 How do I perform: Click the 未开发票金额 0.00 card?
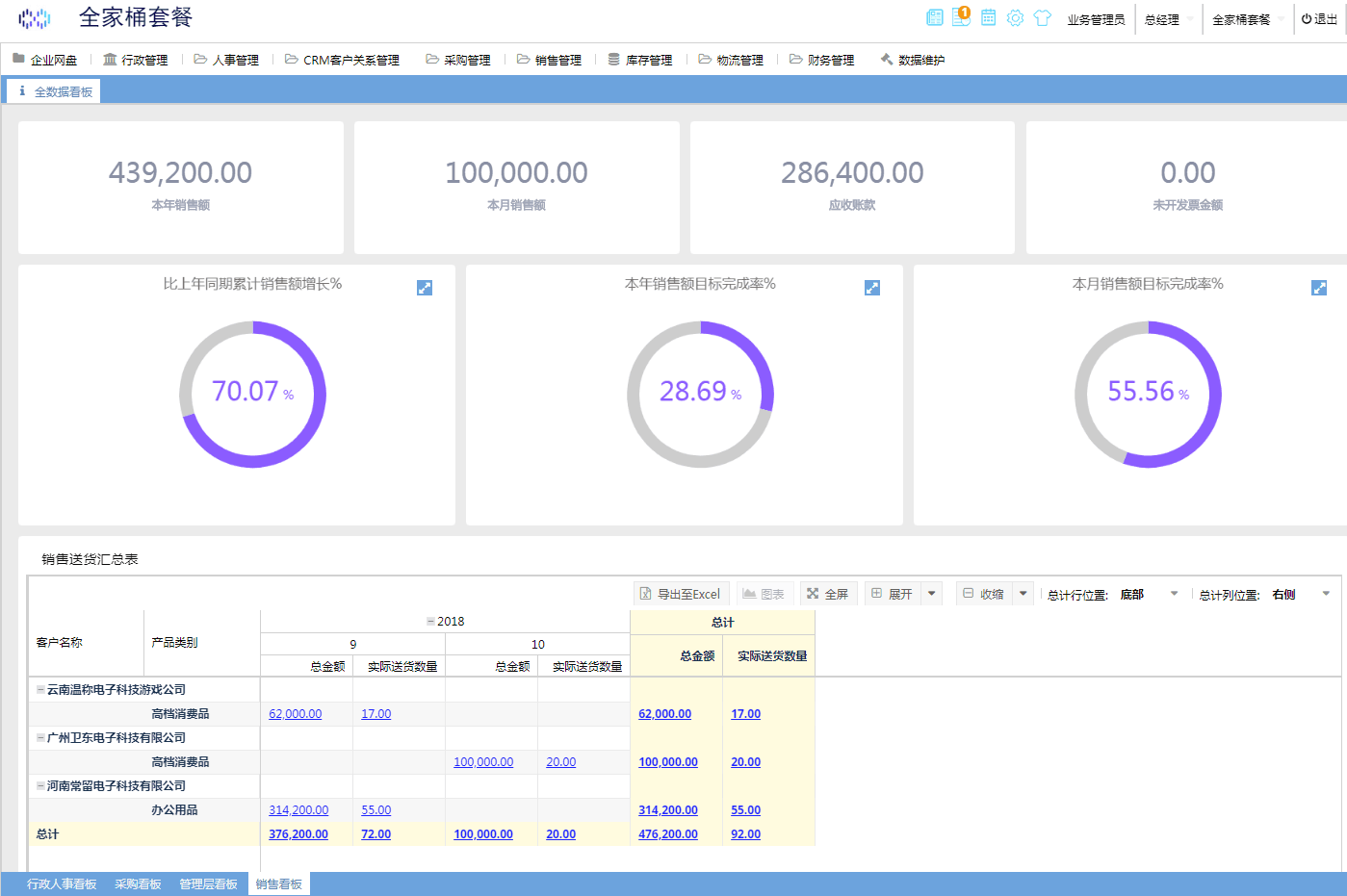pos(1188,188)
